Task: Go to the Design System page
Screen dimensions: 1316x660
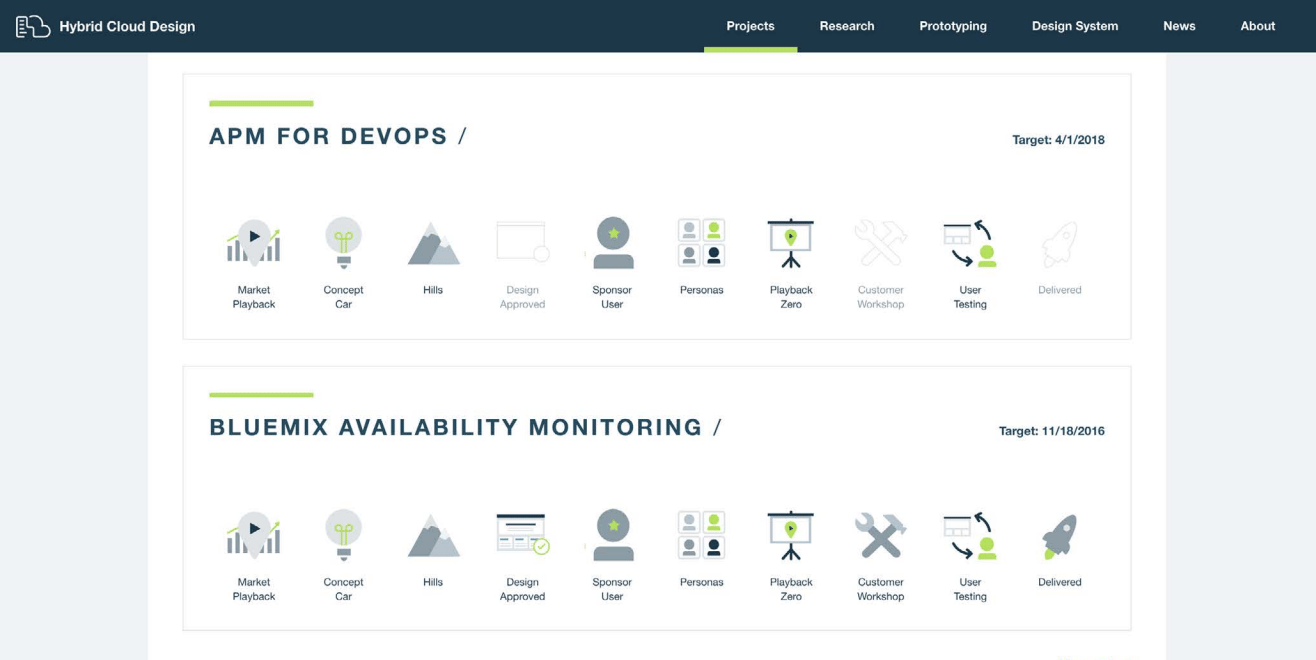Action: (1075, 25)
